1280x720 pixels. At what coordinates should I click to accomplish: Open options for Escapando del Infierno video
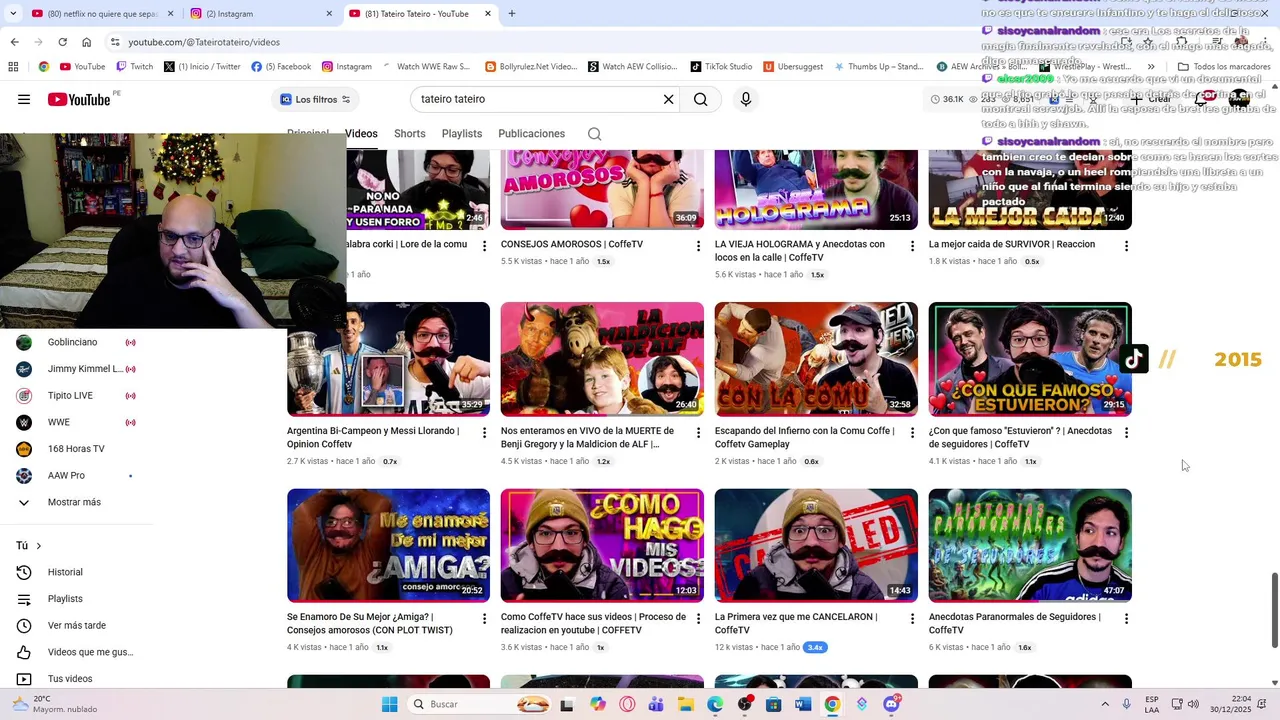912,433
